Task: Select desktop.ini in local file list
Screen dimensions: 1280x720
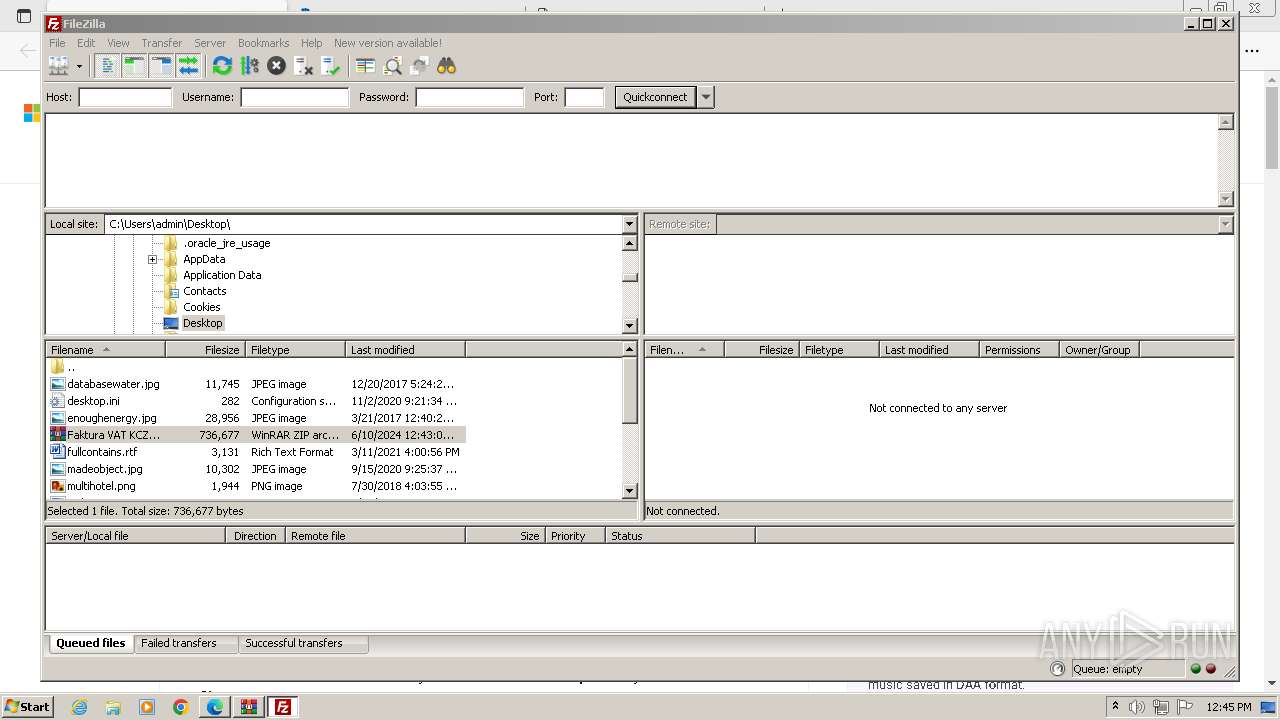Action: (255, 401)
